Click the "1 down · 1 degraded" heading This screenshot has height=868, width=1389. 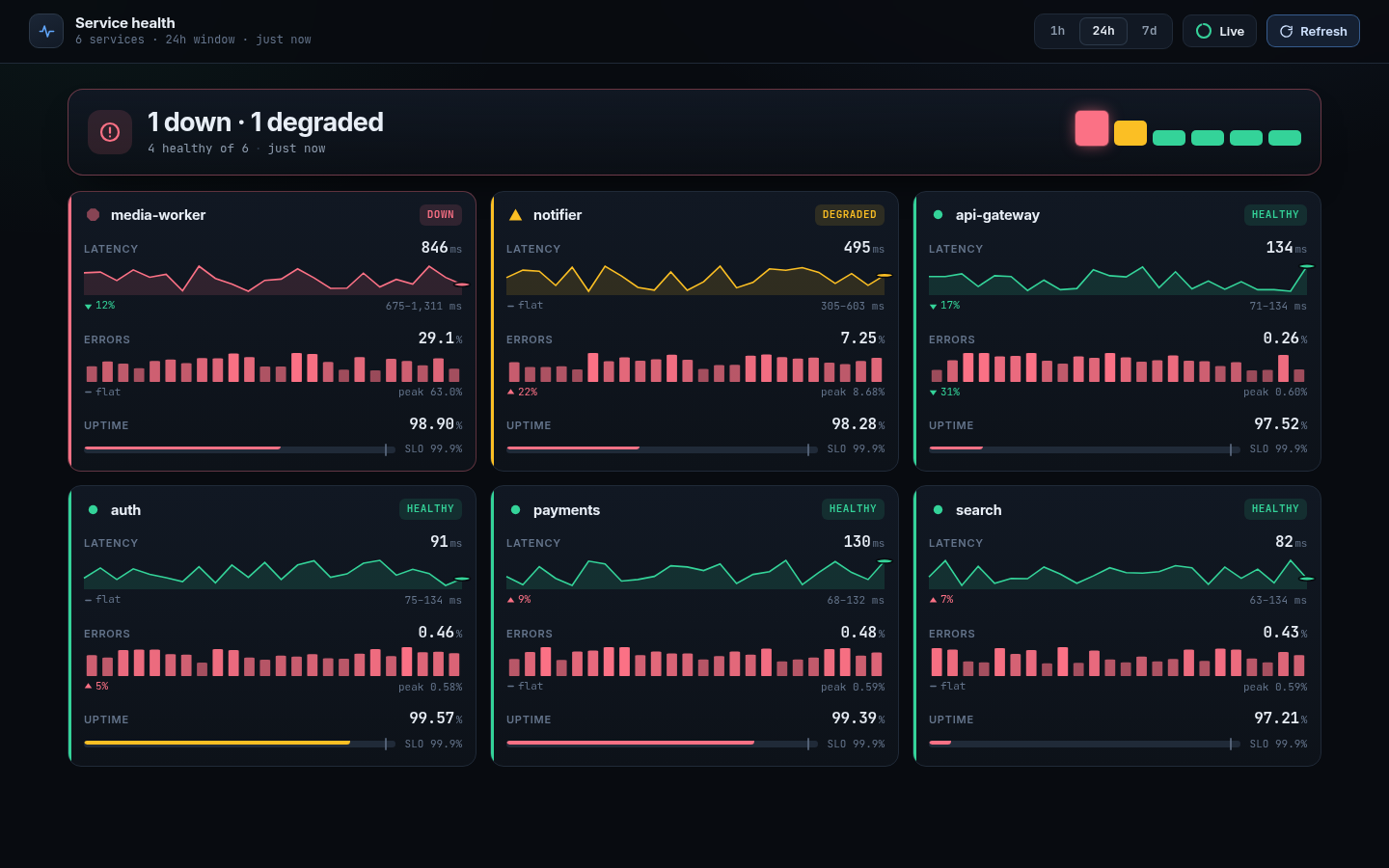click(265, 122)
